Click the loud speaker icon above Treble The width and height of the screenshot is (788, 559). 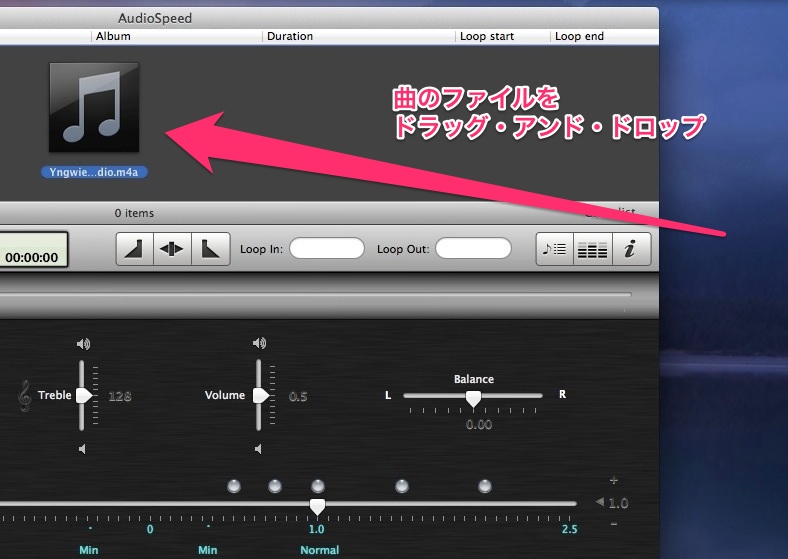coord(83,344)
